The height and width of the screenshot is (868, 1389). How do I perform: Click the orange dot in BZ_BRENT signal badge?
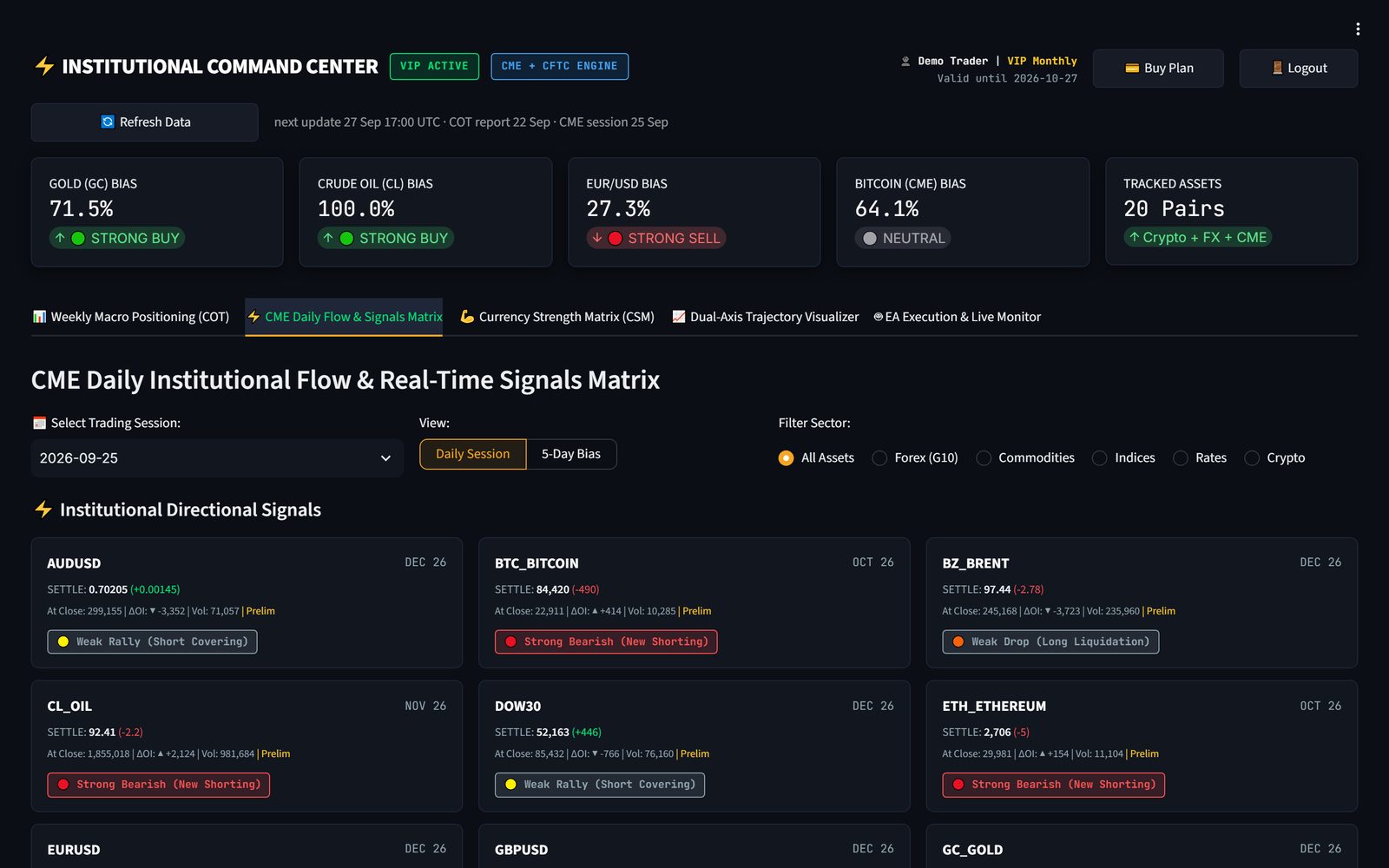958,641
